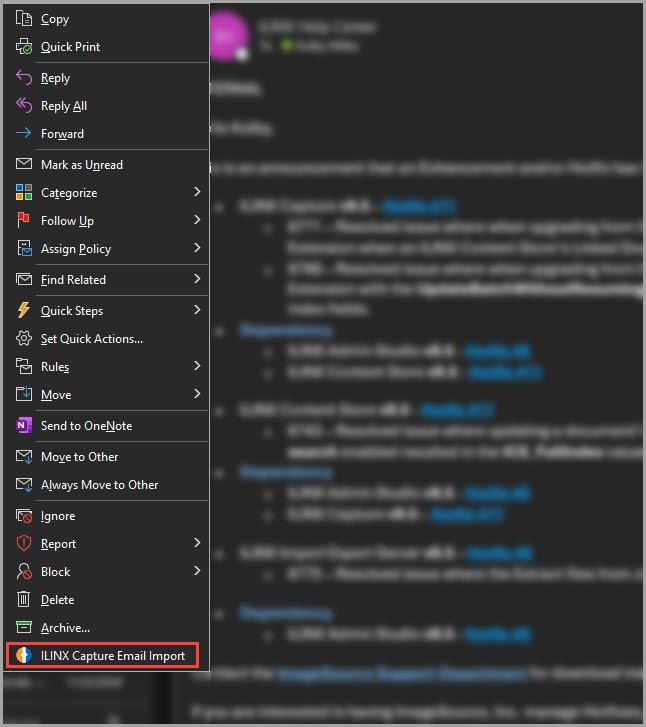The image size is (646, 727).
Task: Click the Quick Steps lightning bolt icon
Action: click(23, 311)
